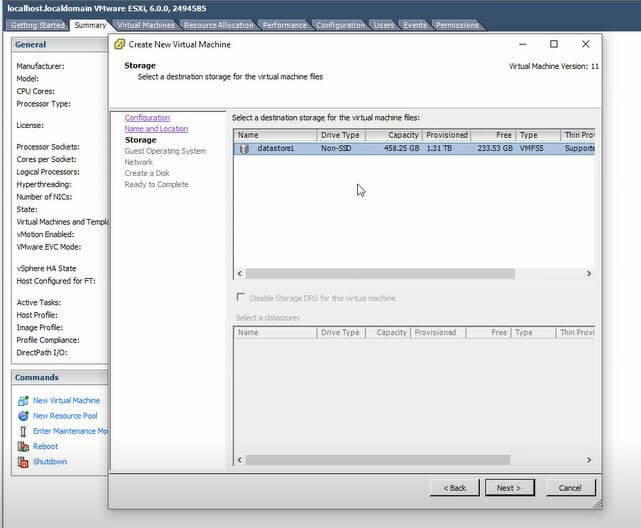Open the Performance tab
641x528 pixels.
[x=285, y=25]
